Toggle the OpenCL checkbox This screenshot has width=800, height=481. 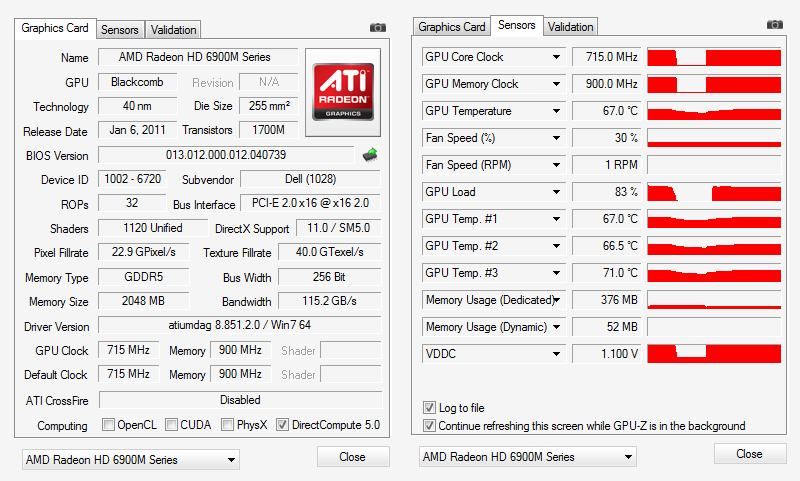[x=108, y=424]
